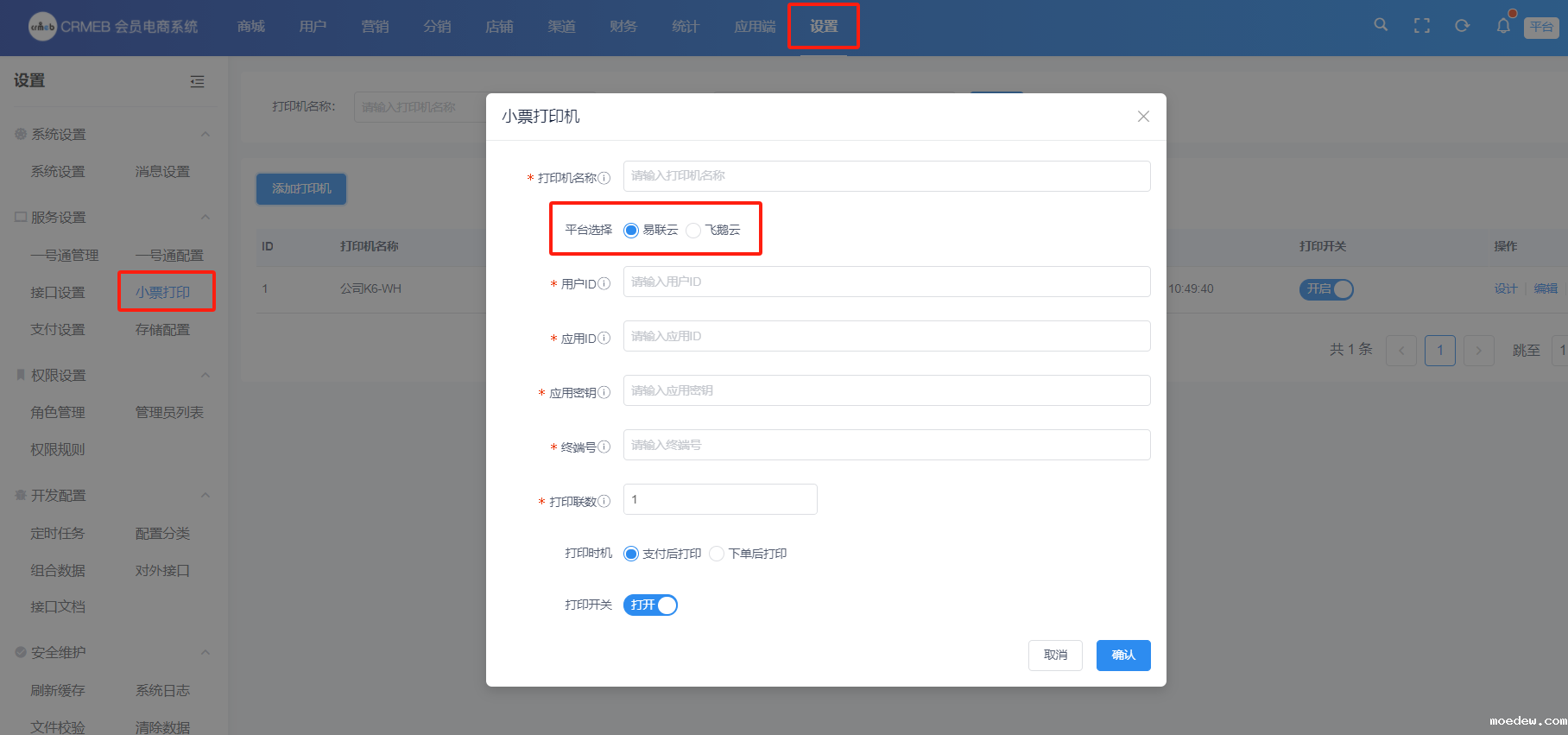Click info icon beside 打印联数 label
This screenshot has height=735, width=1568.
click(604, 502)
